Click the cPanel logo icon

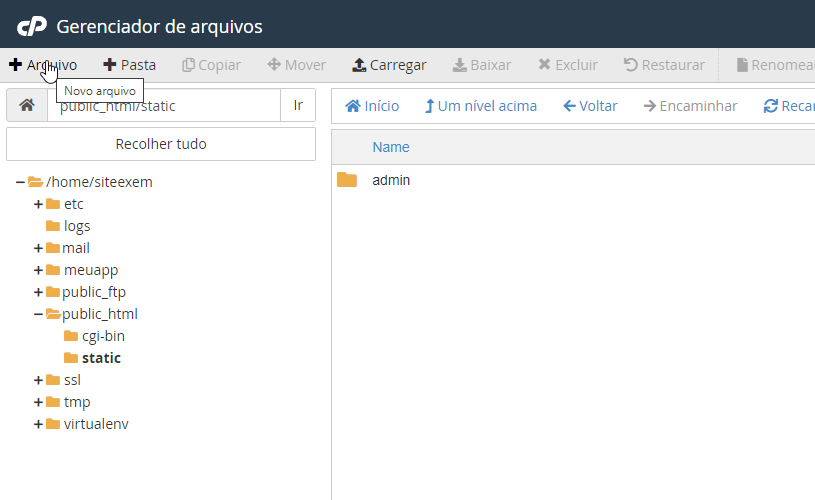(x=32, y=26)
